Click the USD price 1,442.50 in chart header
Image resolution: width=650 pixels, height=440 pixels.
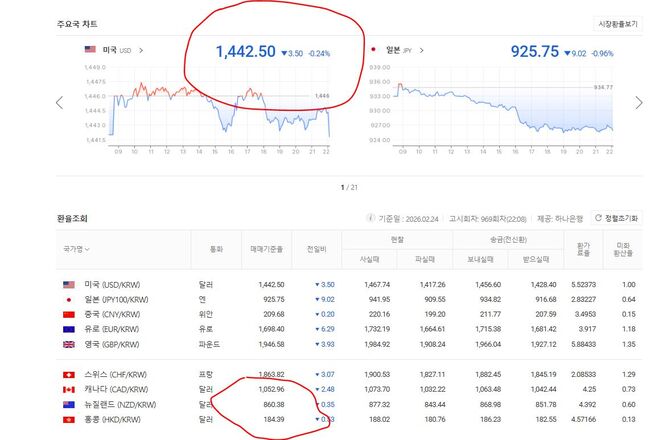point(246,51)
